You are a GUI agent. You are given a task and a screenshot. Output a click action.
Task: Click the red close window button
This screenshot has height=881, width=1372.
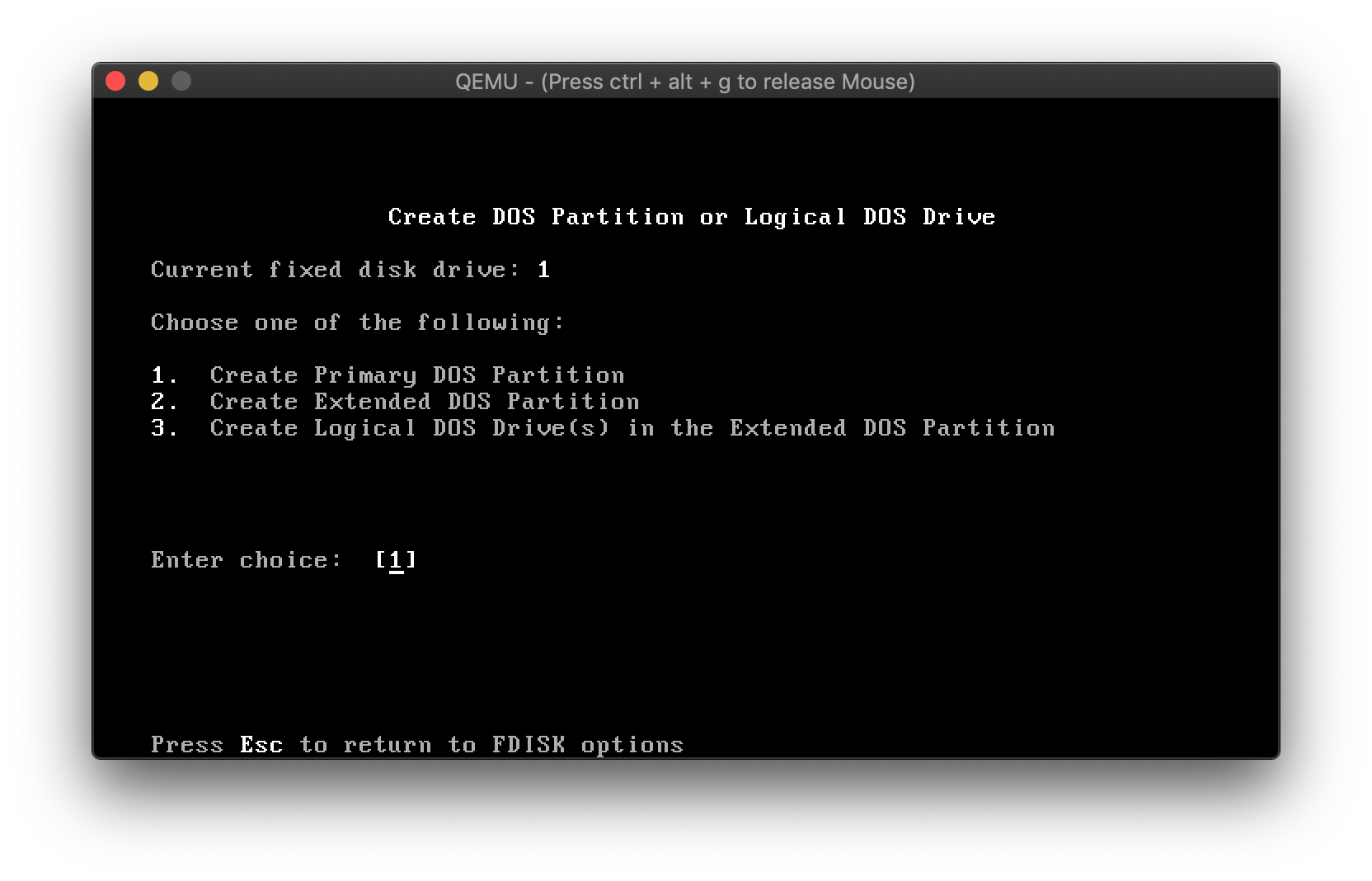(115, 81)
